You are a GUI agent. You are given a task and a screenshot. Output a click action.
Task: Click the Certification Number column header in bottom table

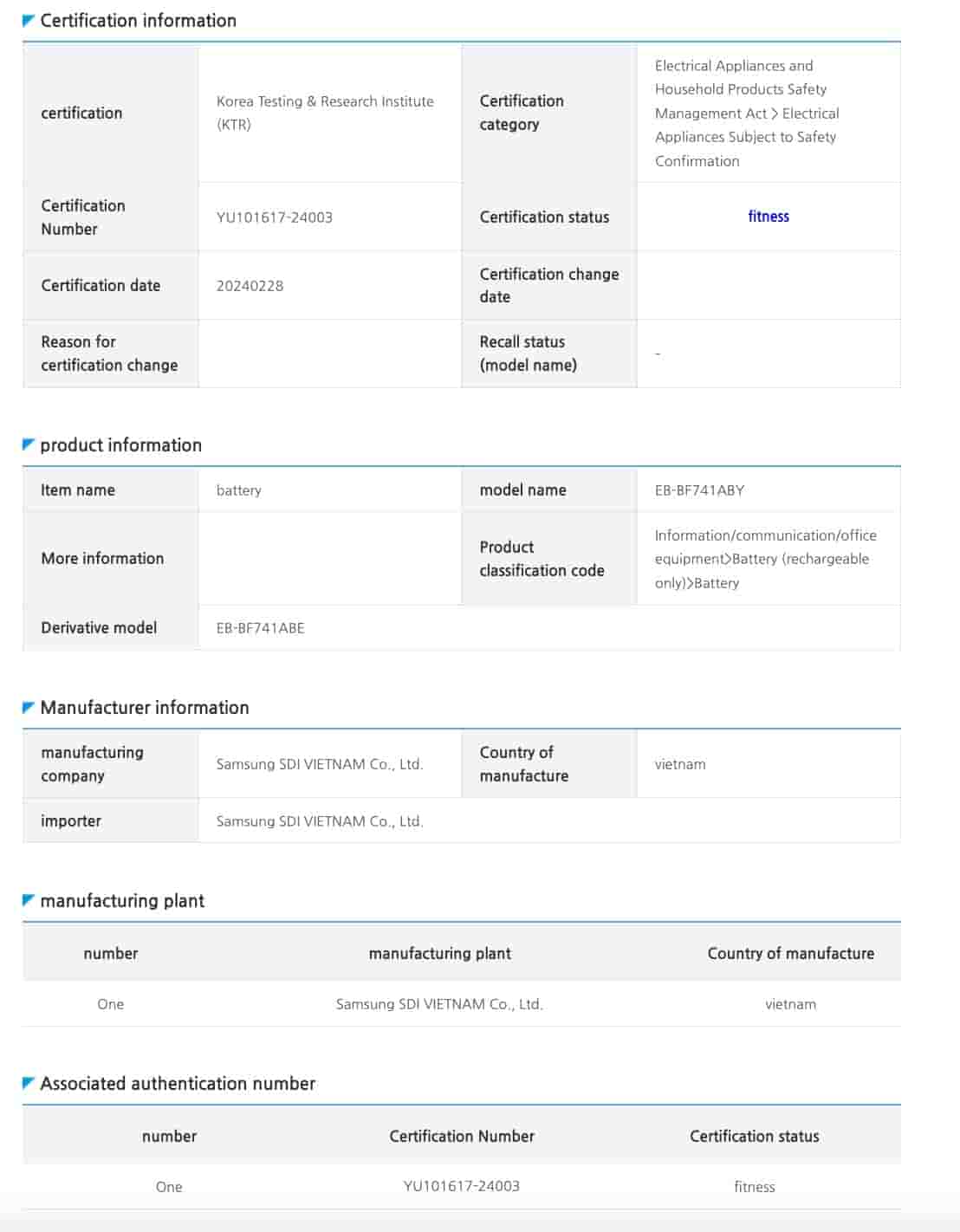pyautogui.click(x=461, y=1136)
